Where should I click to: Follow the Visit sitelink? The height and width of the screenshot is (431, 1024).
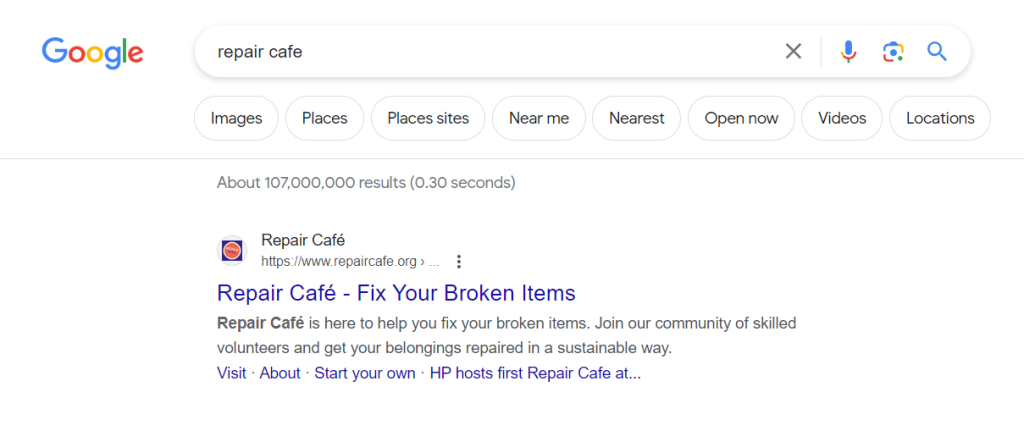point(231,374)
